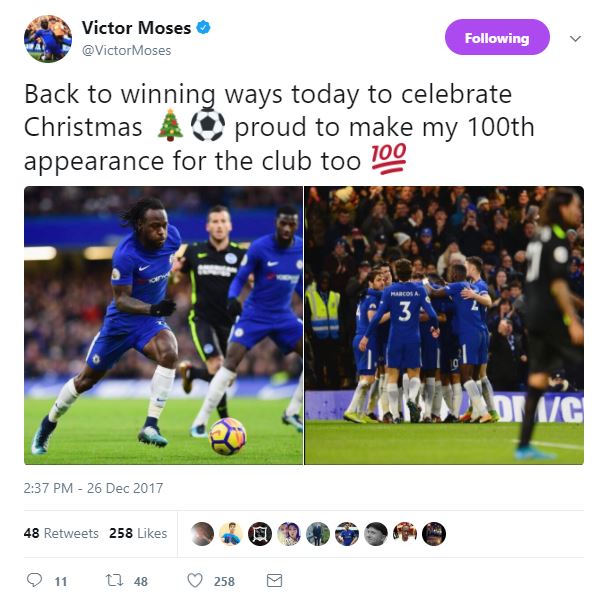Send tweet via the envelope message icon

click(274, 580)
